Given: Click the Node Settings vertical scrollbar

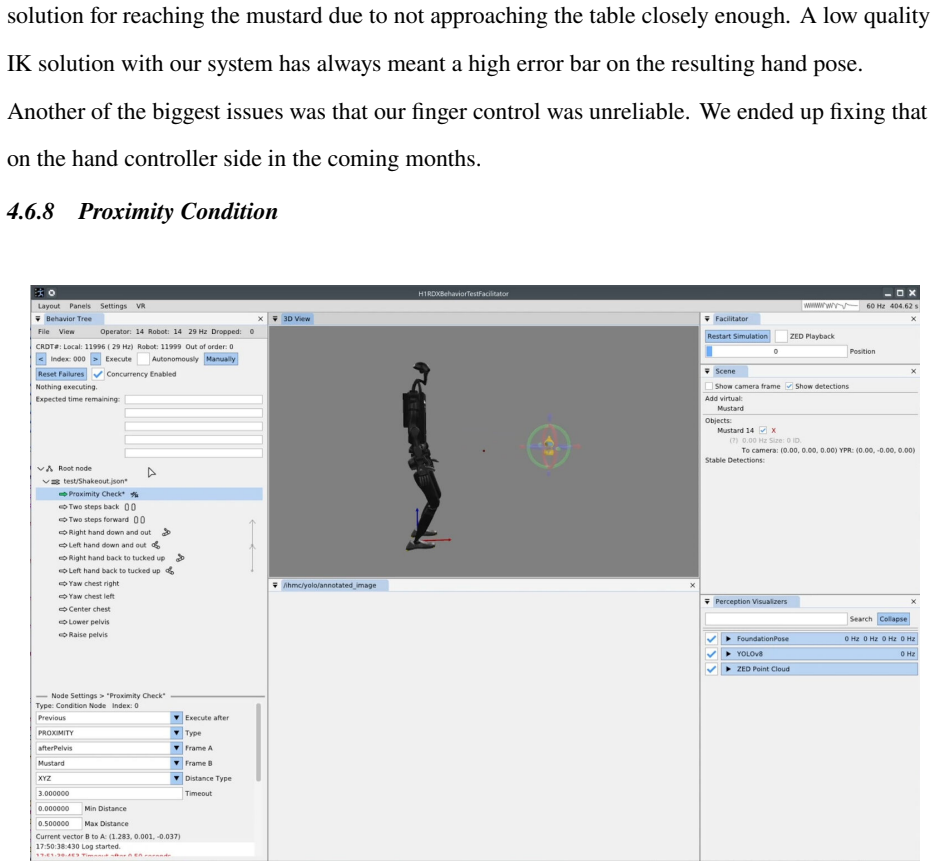Looking at the screenshot, I should pyautogui.click(x=258, y=742).
